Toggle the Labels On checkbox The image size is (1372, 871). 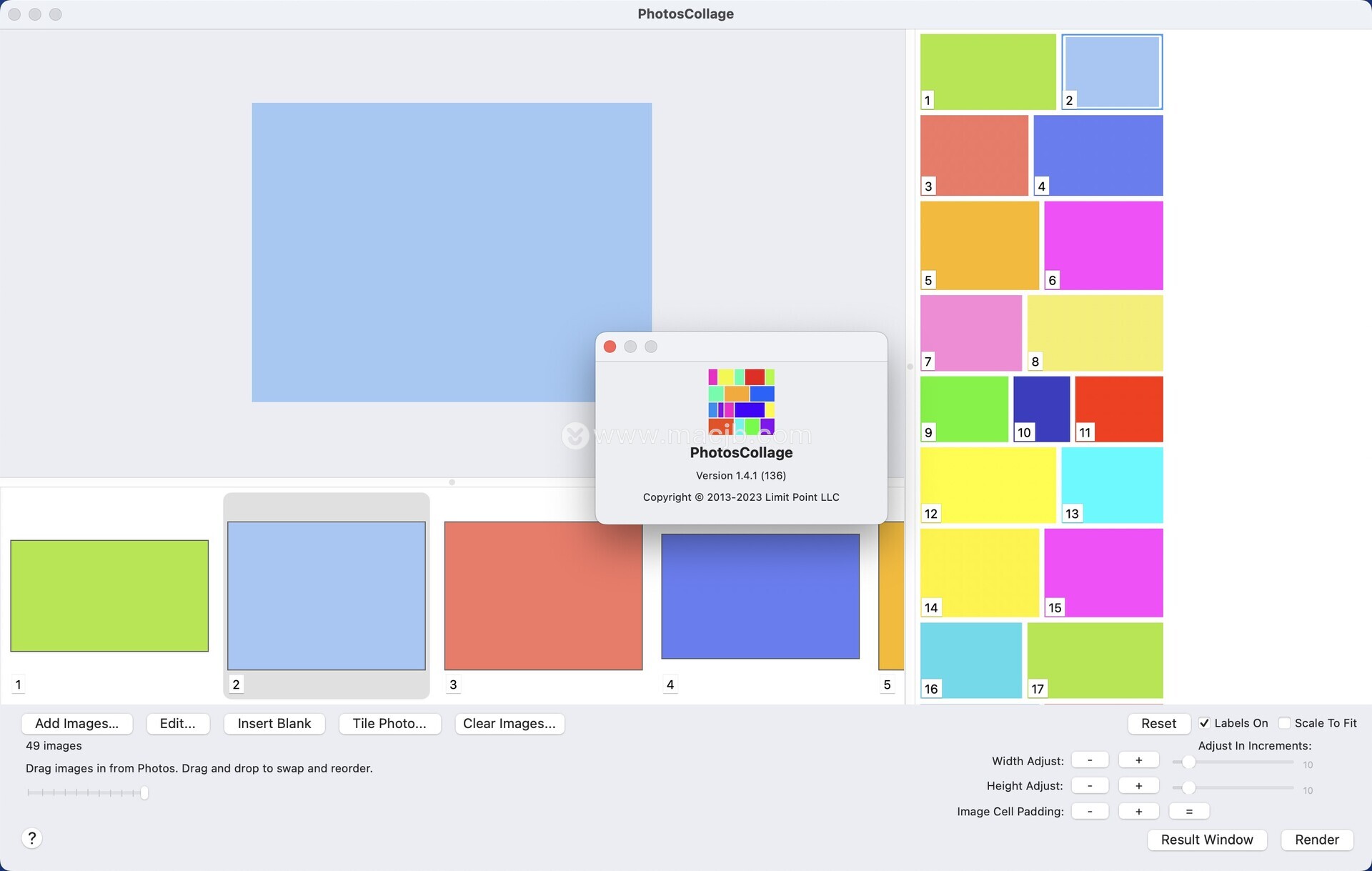click(x=1205, y=723)
